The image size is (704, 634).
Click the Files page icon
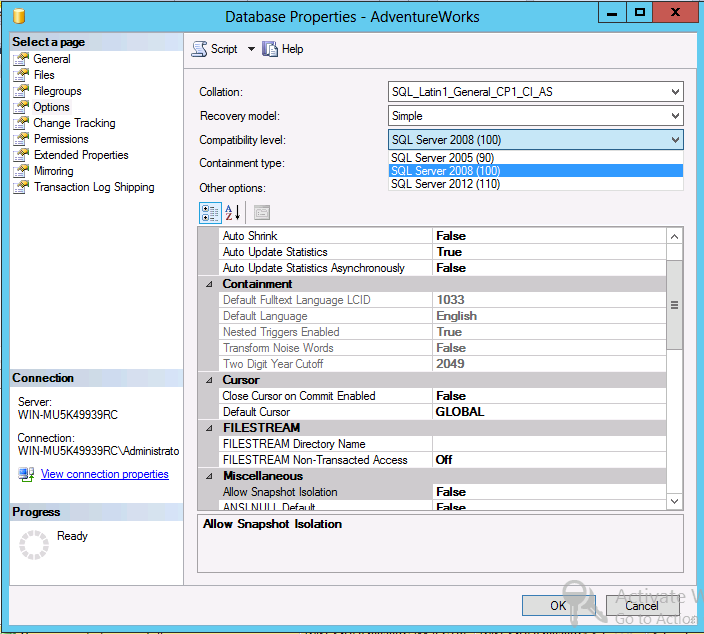coord(21,75)
